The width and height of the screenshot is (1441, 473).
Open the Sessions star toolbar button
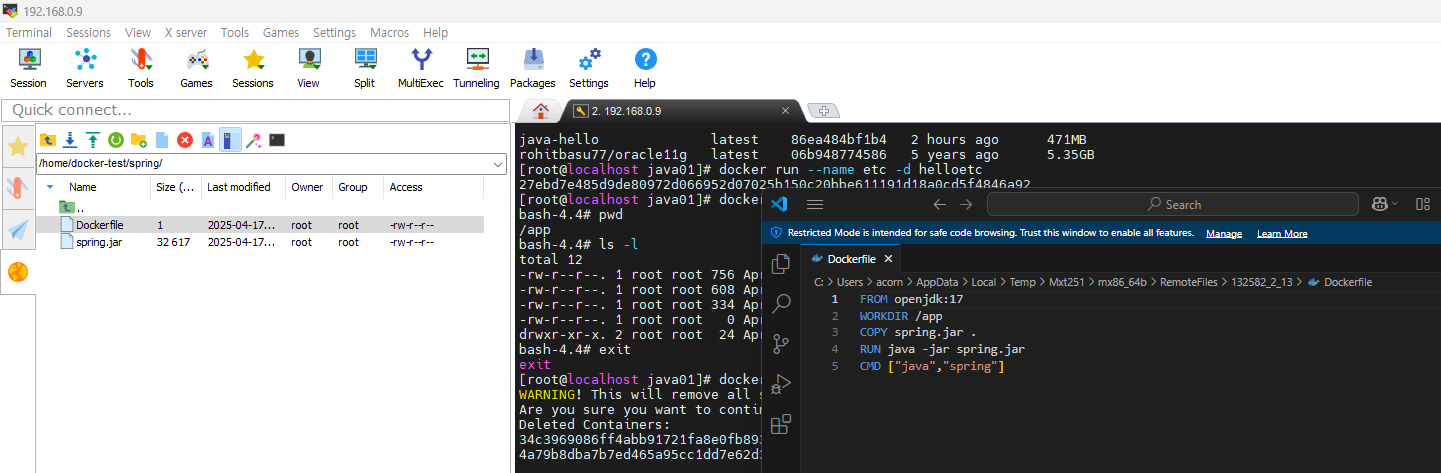pos(253,68)
